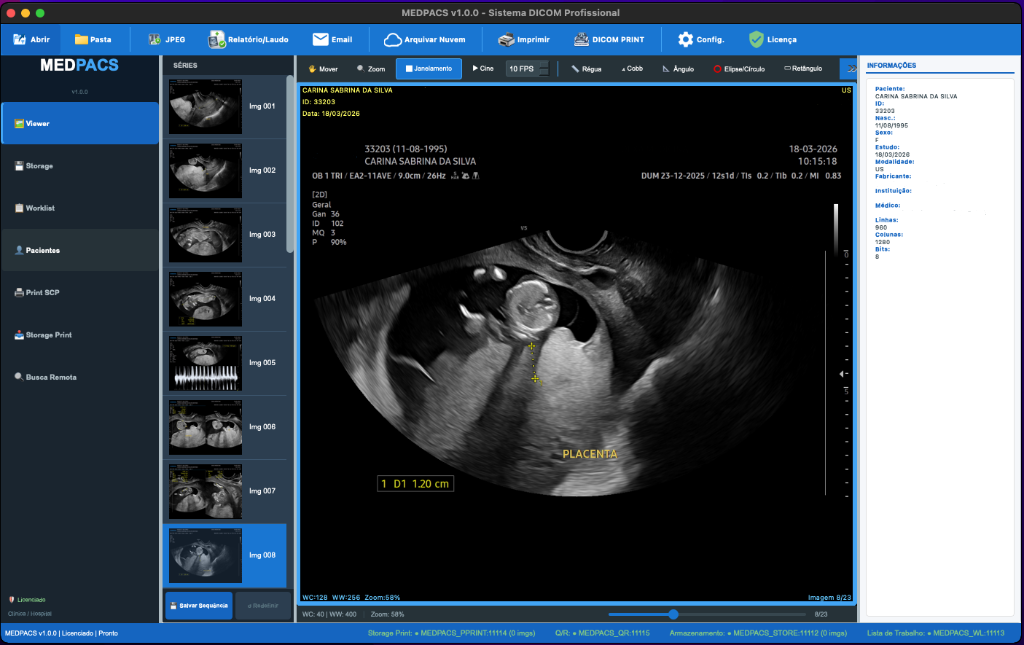Click the Armazenamento MEDPACS_STORE status
The height and width of the screenshot is (645, 1024).
758,633
